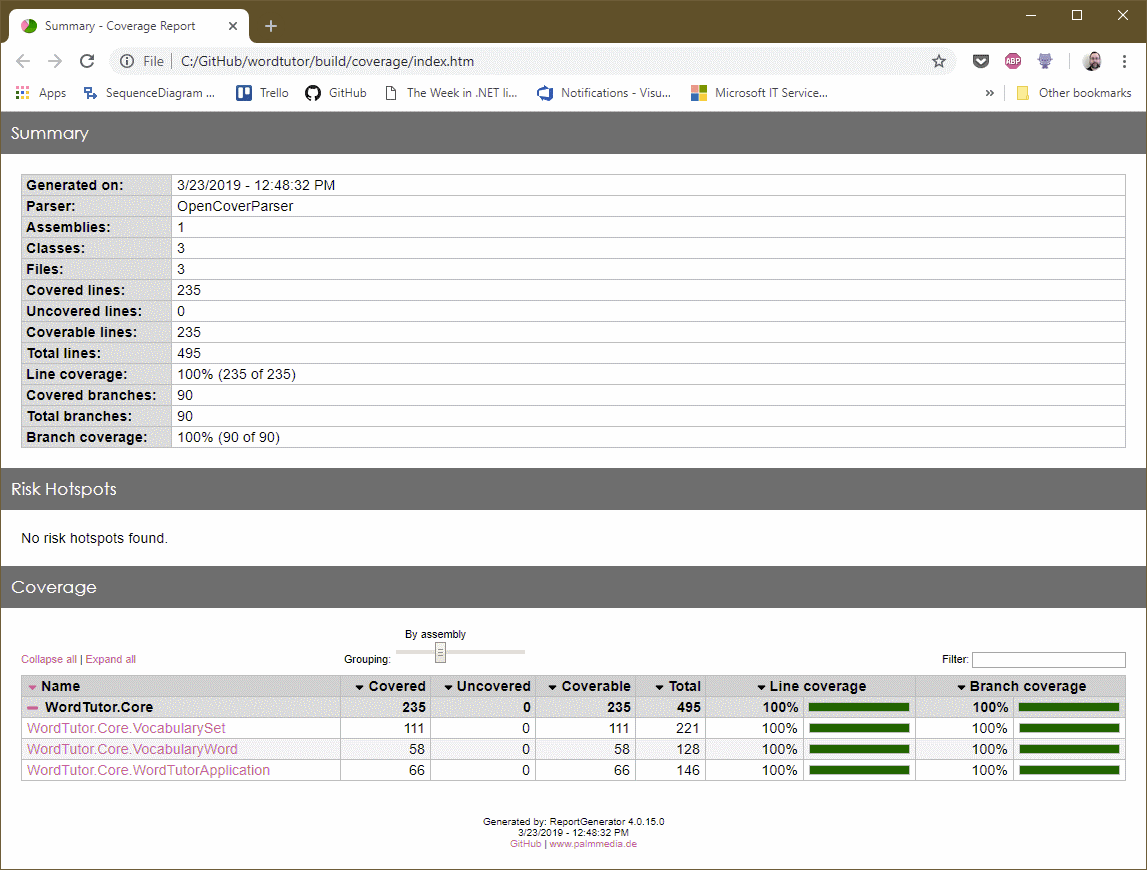Image resolution: width=1147 pixels, height=870 pixels.
Task: Click Collapse all link
Action: click(x=48, y=659)
